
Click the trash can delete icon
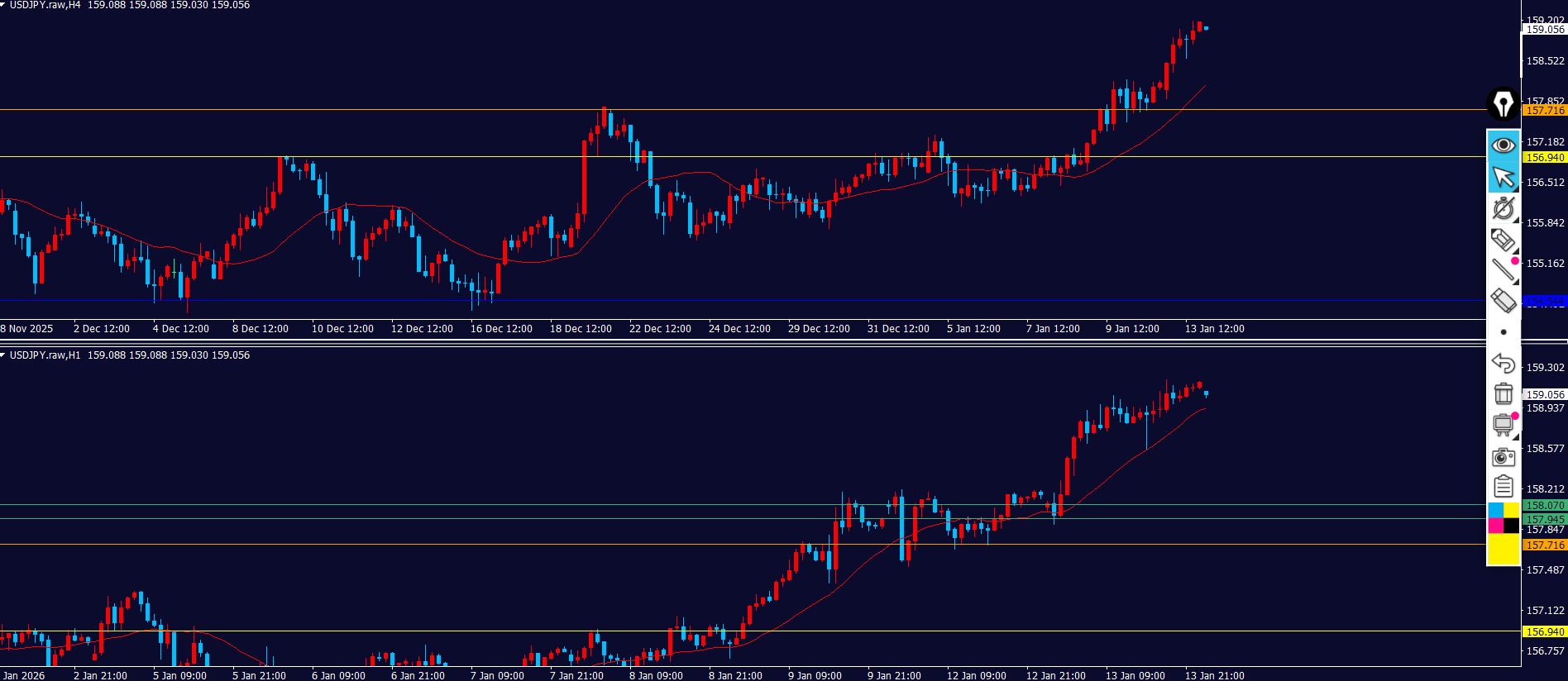click(1503, 394)
